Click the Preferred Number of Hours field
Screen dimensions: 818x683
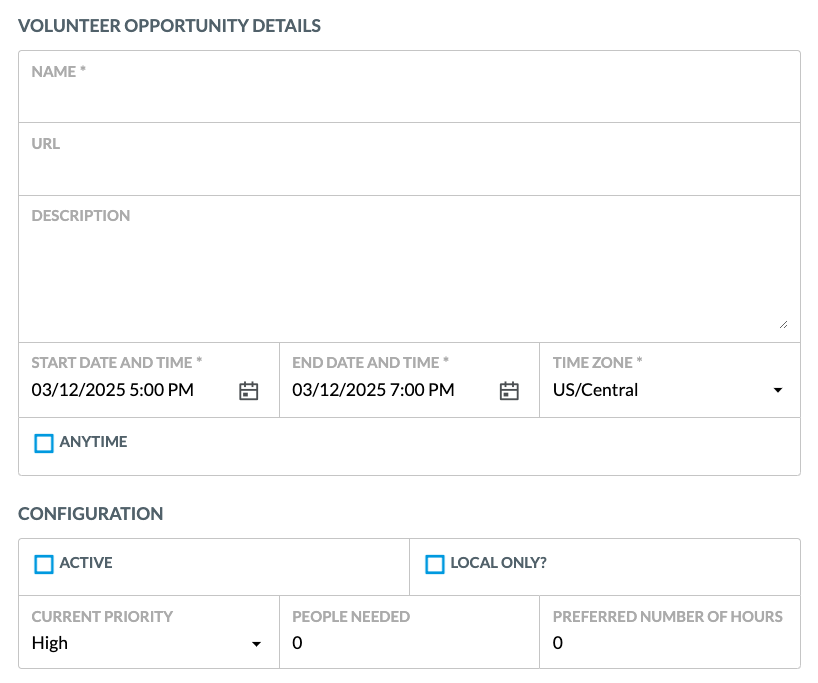[670, 632]
